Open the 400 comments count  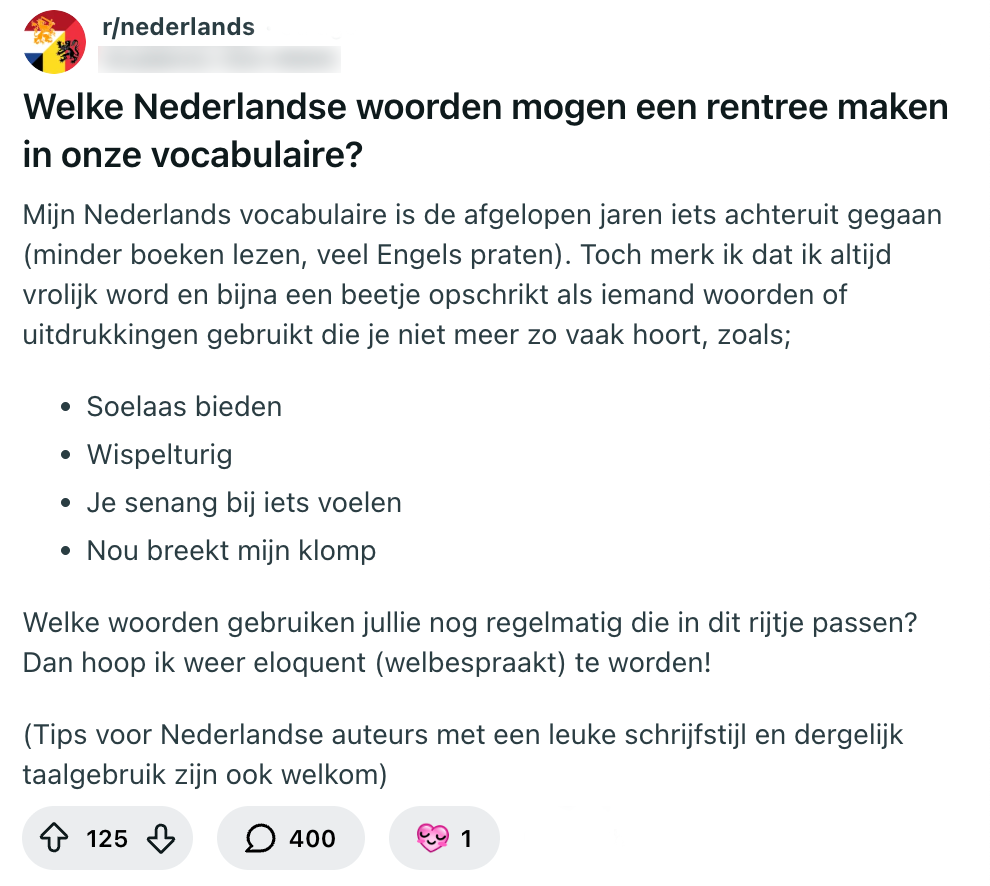click(312, 838)
